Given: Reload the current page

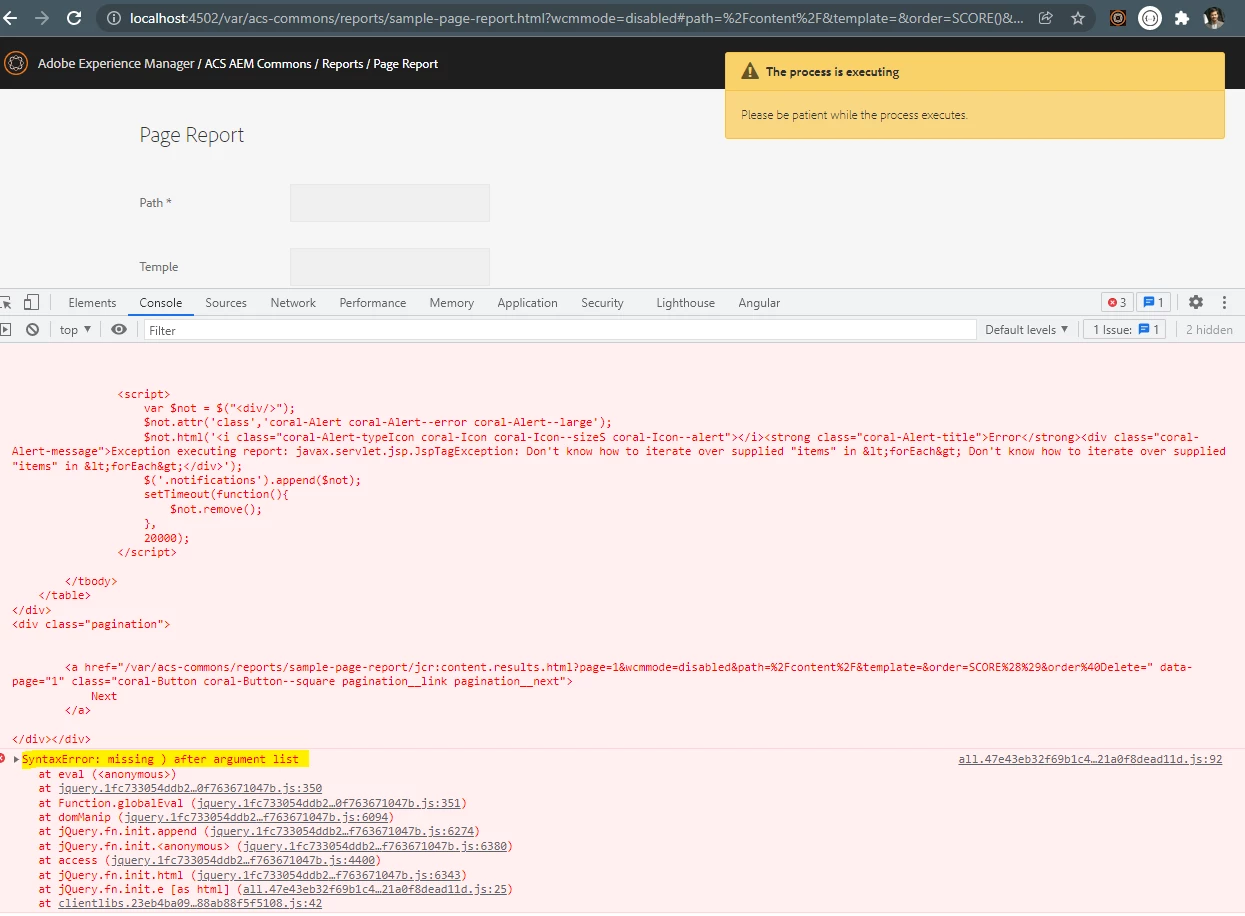Looking at the screenshot, I should [x=74, y=18].
